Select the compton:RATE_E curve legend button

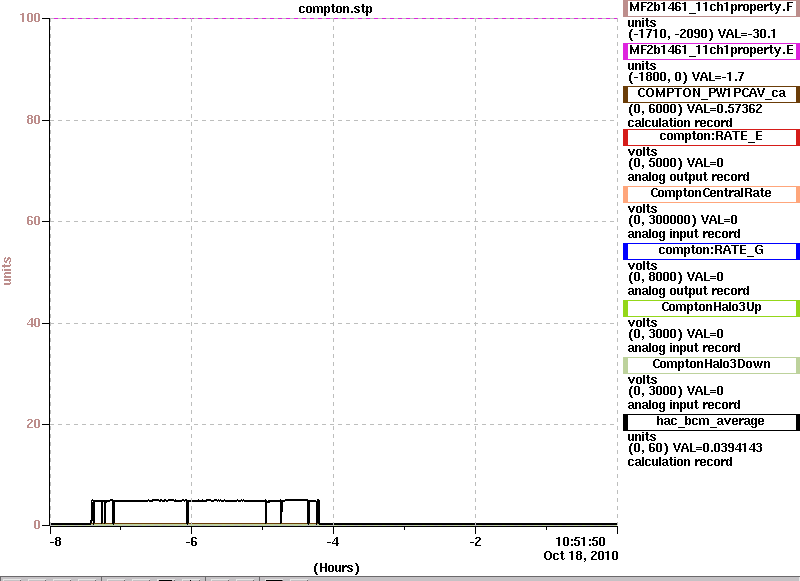(711, 137)
